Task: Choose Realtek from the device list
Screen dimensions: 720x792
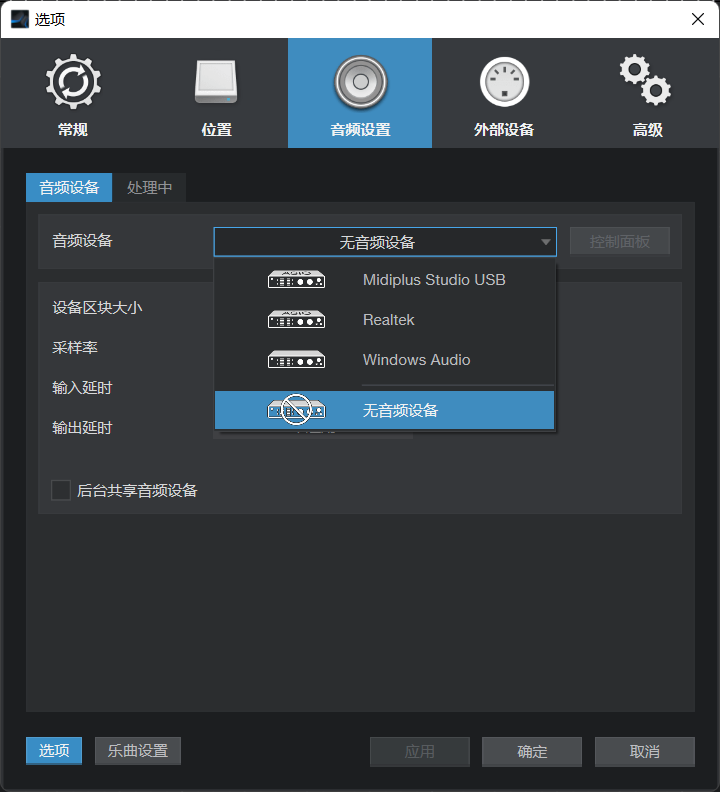Action: (385, 319)
